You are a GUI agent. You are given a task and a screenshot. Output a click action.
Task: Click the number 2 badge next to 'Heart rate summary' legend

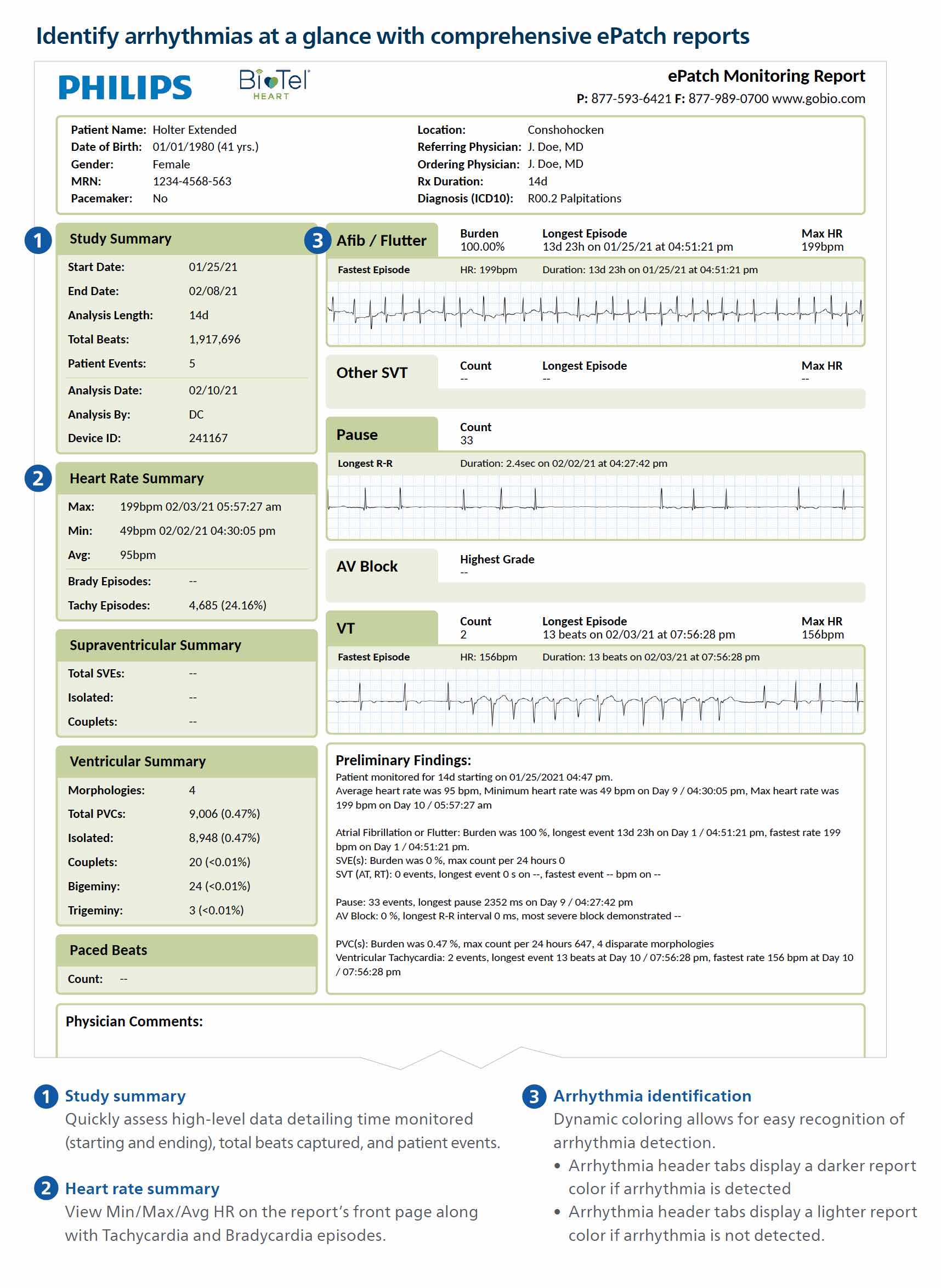46,1188
